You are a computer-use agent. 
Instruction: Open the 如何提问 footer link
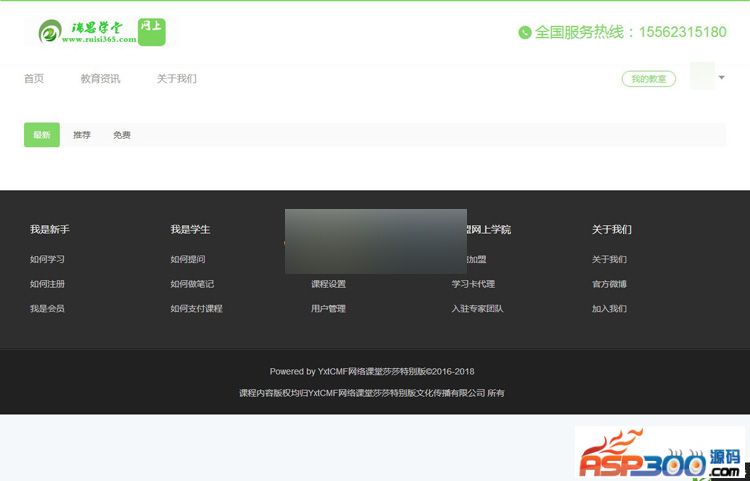188,259
